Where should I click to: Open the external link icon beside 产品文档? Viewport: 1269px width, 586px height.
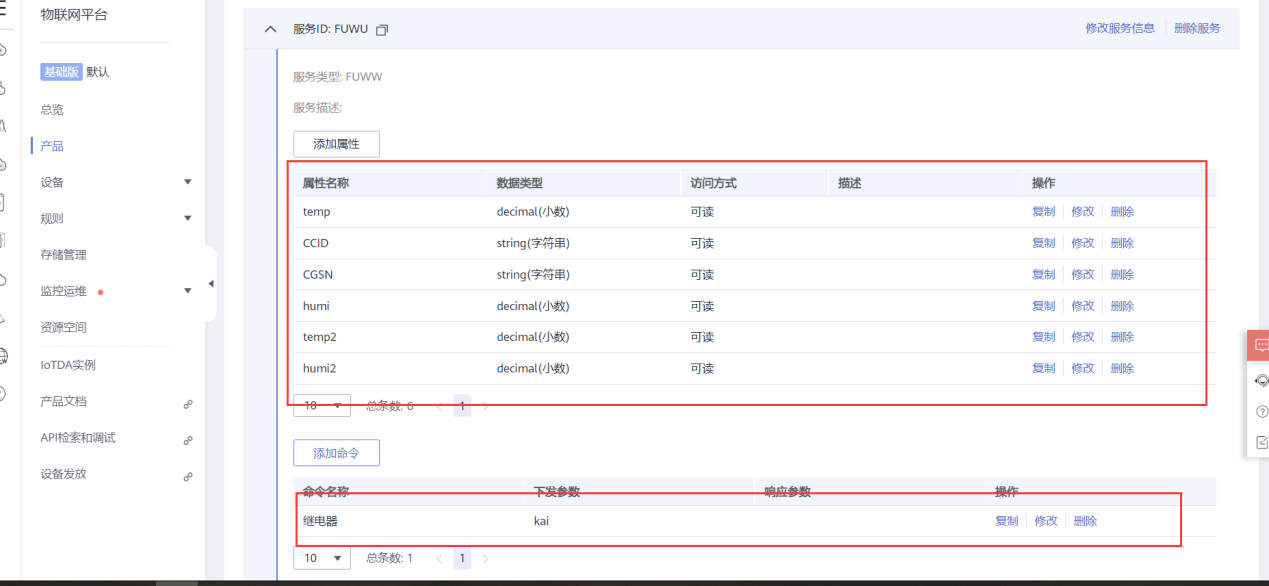click(188, 404)
